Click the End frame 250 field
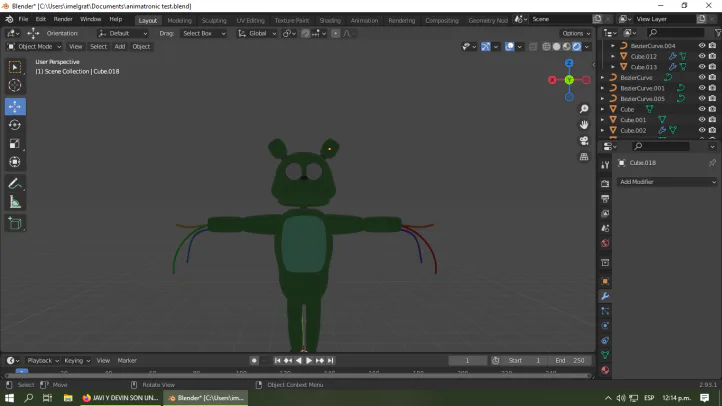 tap(570, 360)
